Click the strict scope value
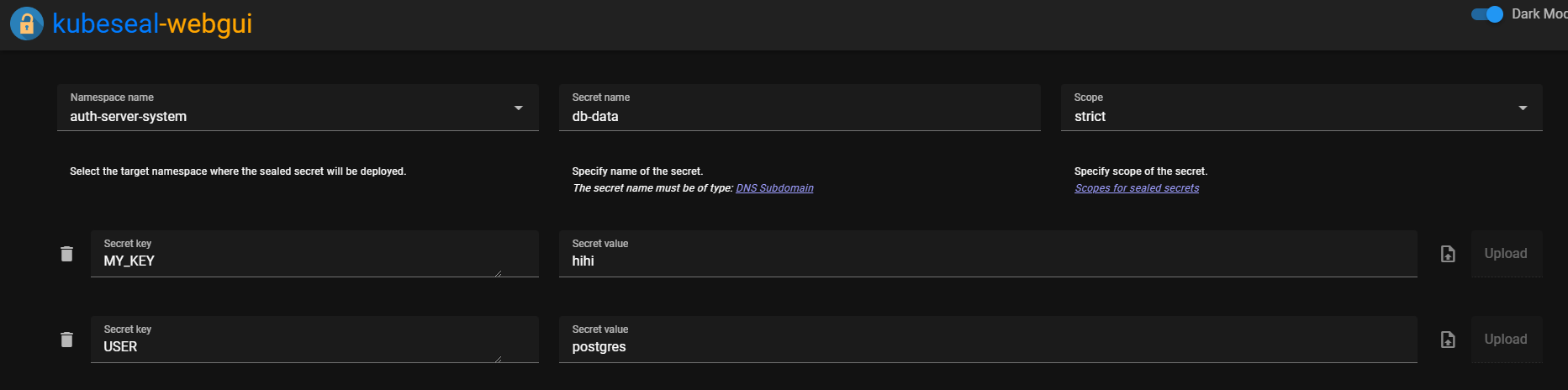The height and width of the screenshot is (390, 1568). point(1090,117)
